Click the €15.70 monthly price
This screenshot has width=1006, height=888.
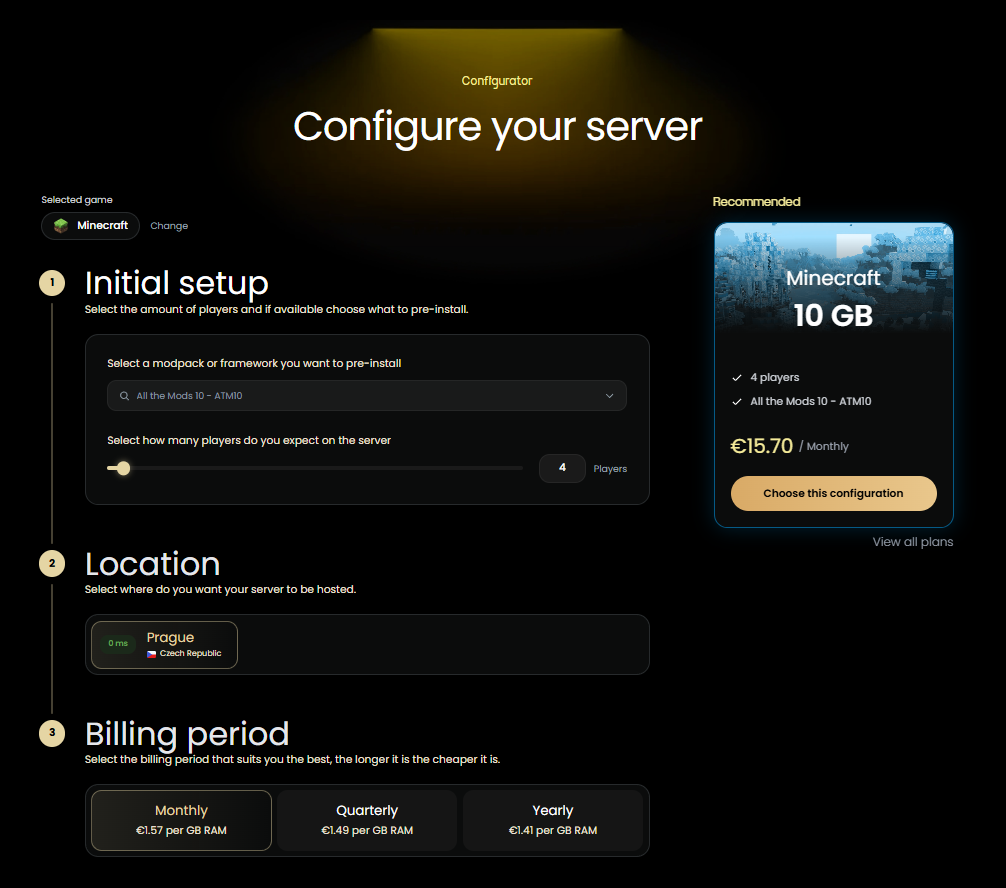click(x=762, y=446)
